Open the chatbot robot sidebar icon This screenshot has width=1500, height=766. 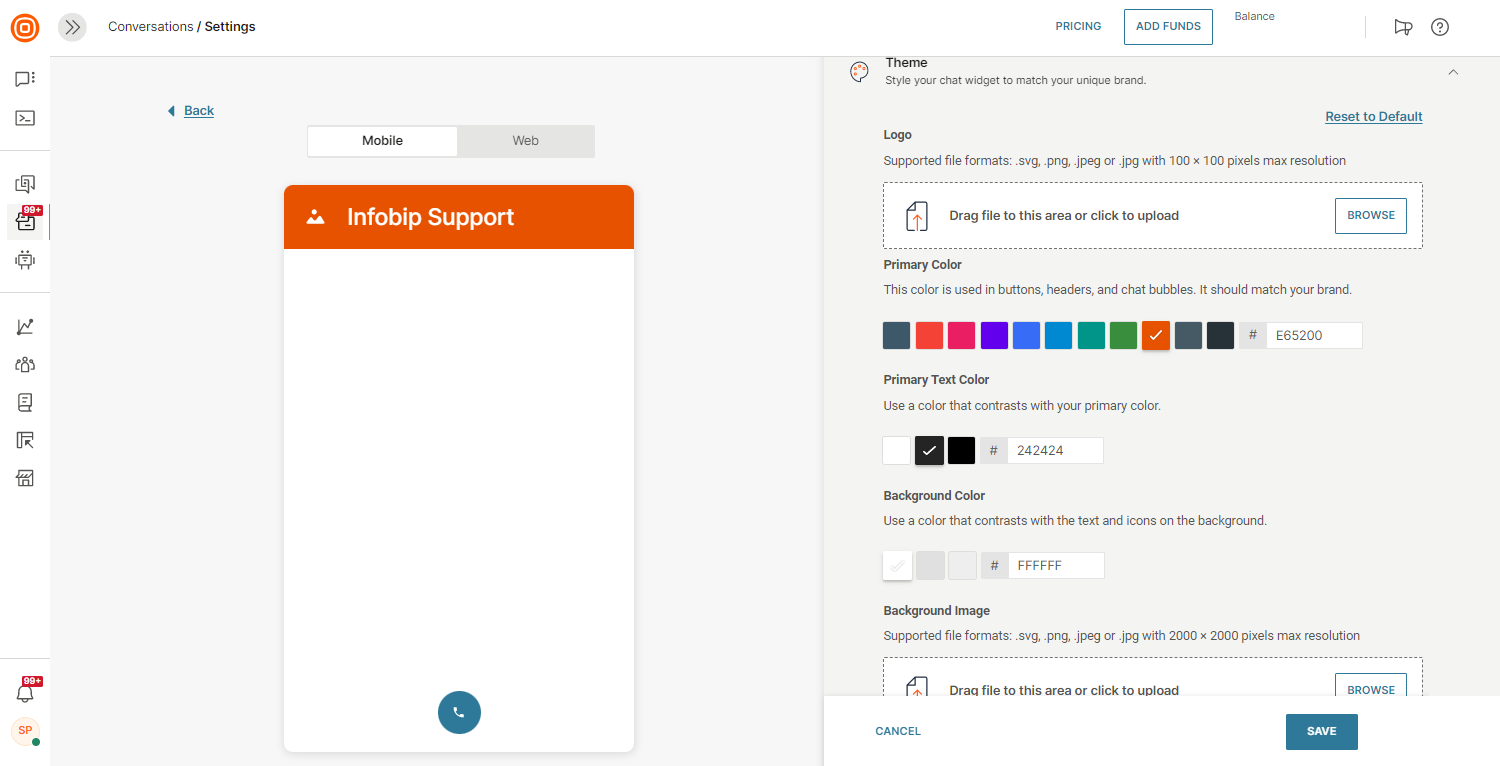pos(25,260)
